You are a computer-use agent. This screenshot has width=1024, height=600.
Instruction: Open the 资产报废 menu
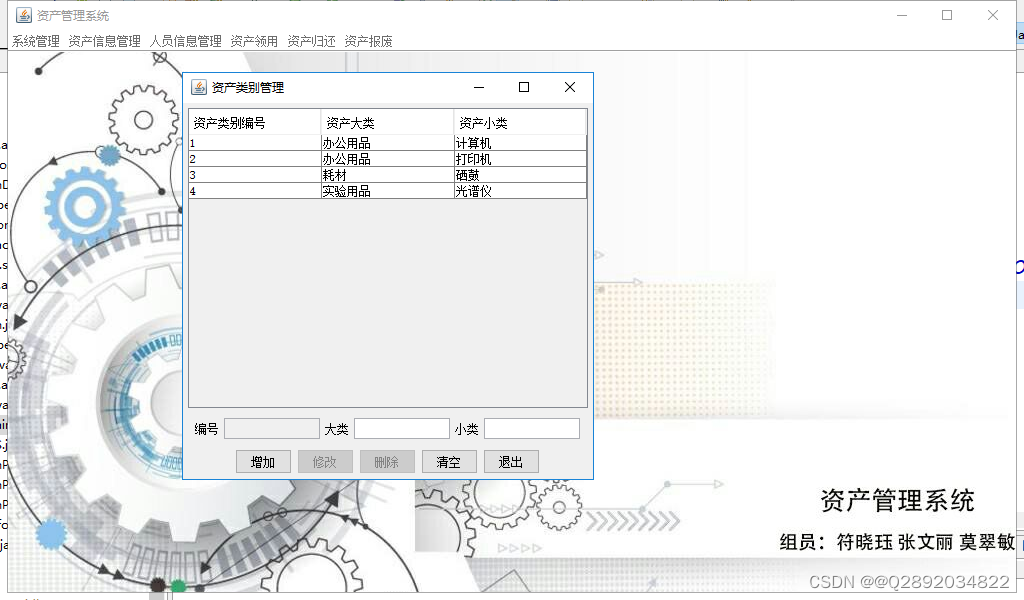[368, 41]
